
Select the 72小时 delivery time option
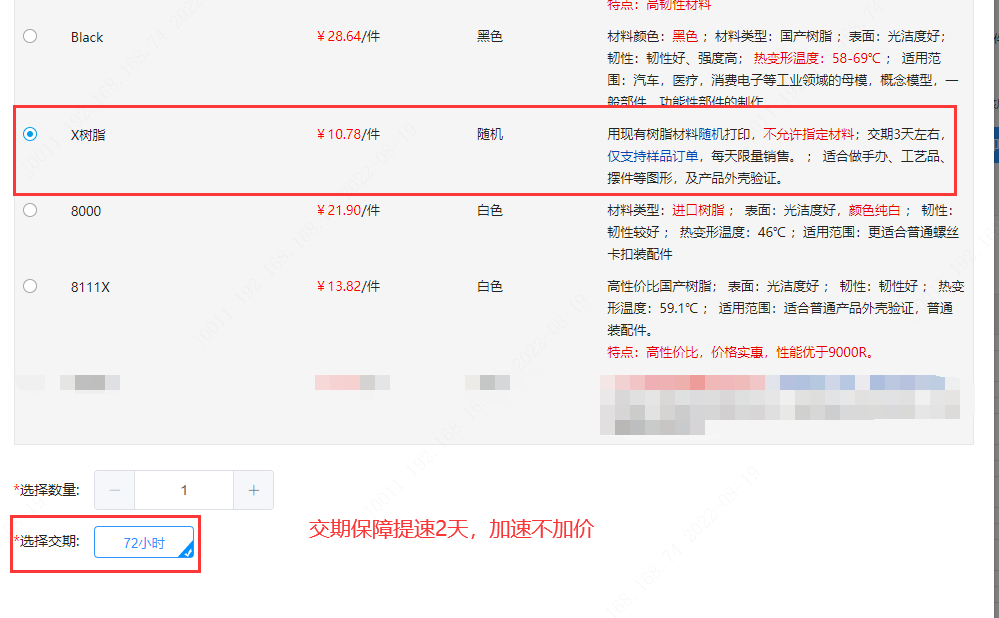(x=144, y=543)
